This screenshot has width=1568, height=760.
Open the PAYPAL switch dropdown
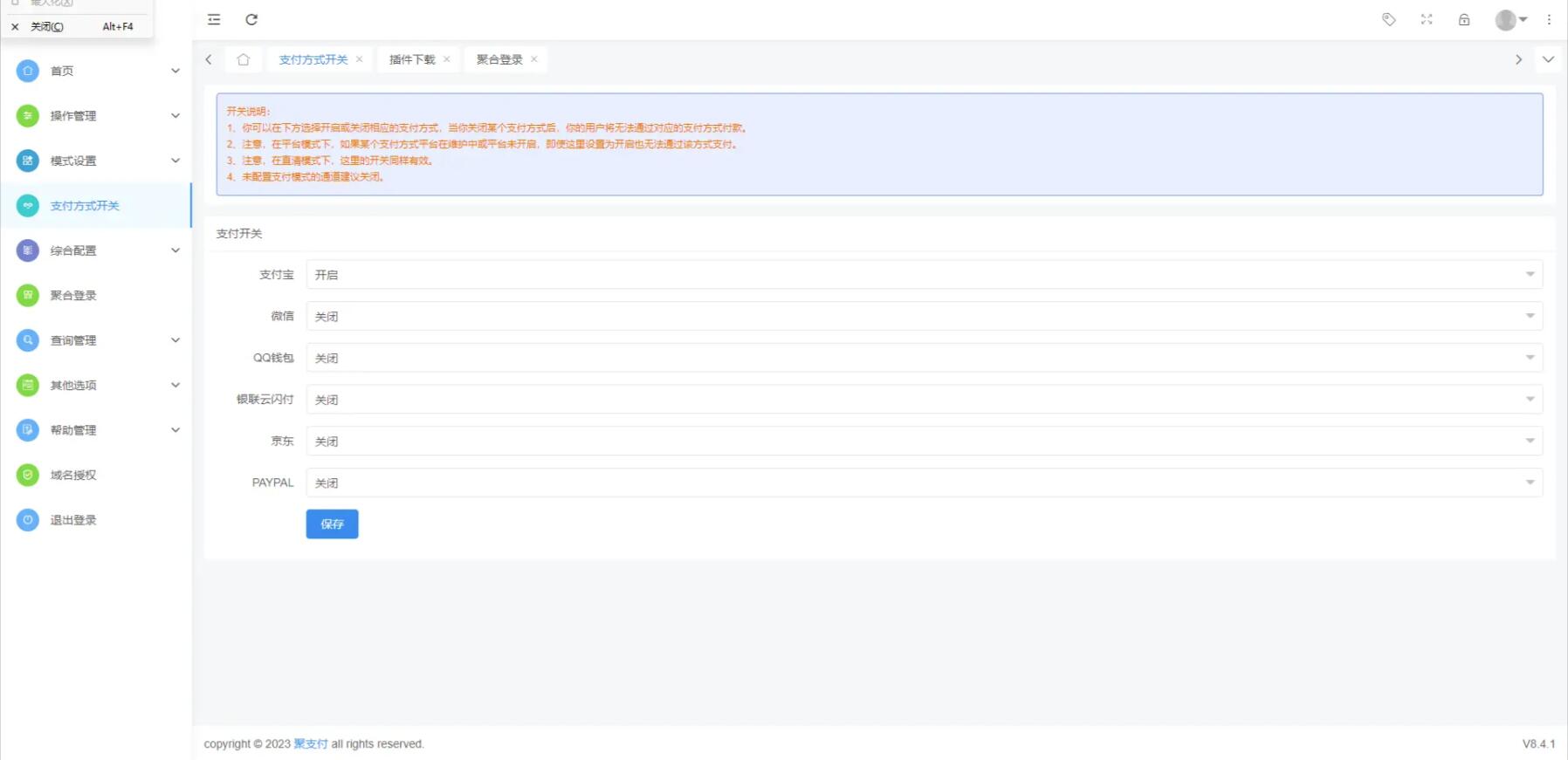pos(924,483)
